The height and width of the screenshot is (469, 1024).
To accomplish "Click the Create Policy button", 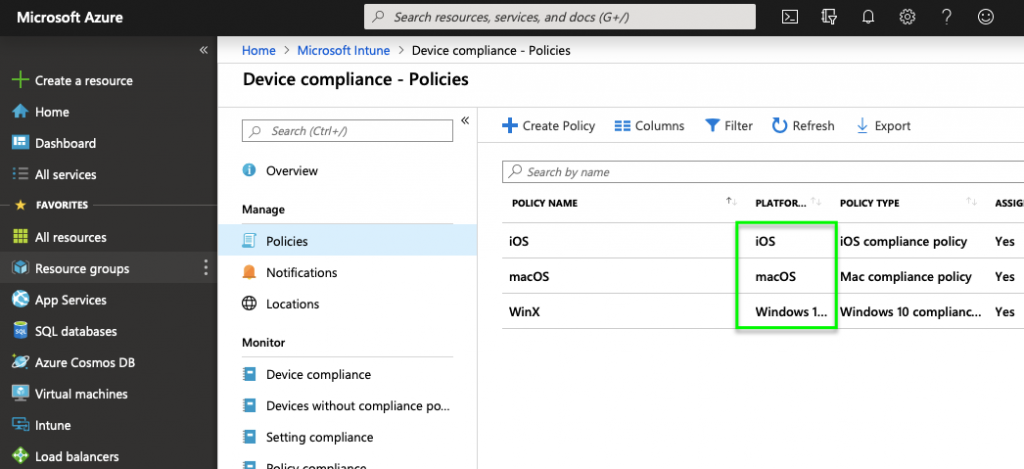I will click(x=548, y=126).
